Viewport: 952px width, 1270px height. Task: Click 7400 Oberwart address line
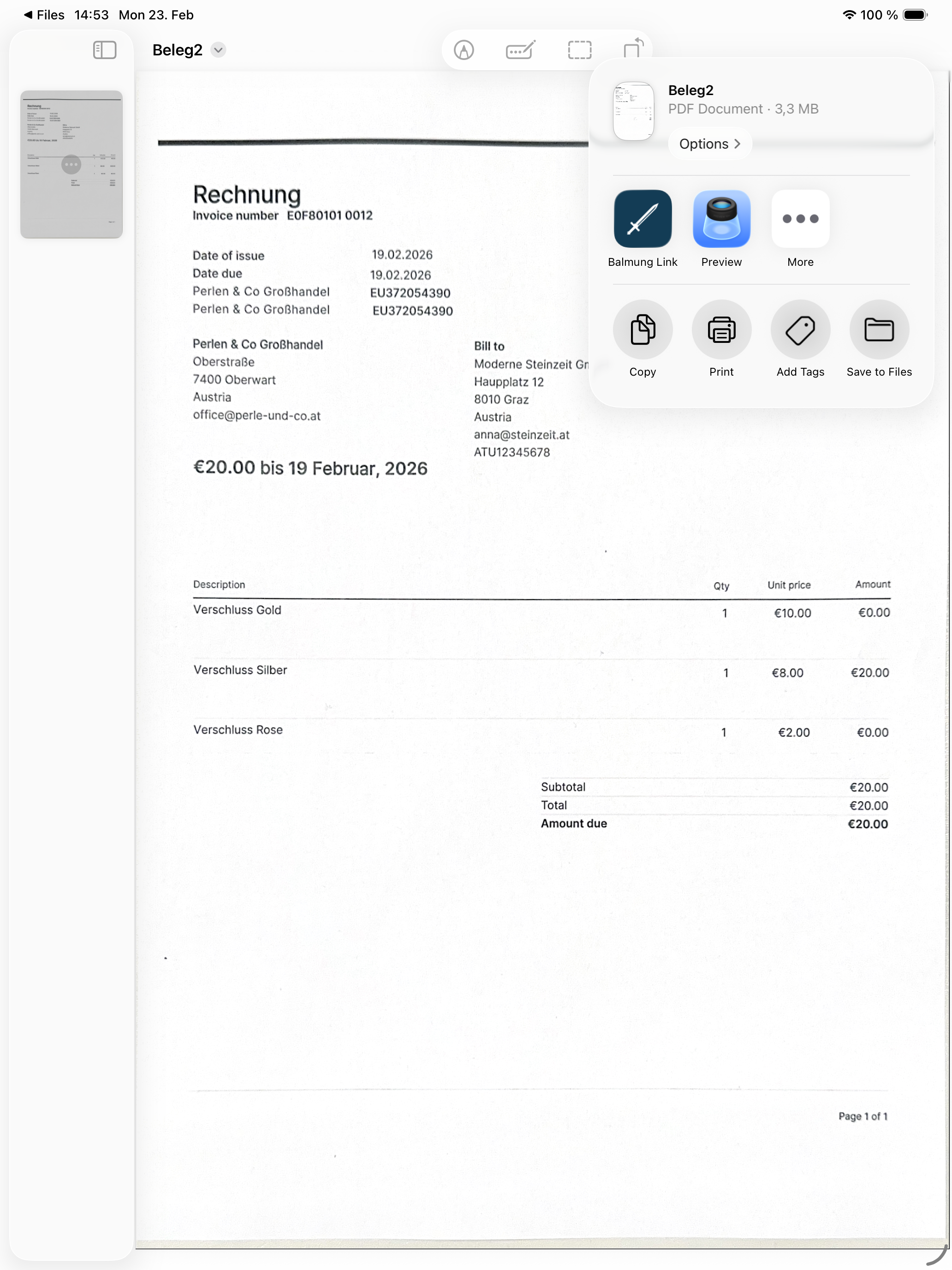point(234,379)
